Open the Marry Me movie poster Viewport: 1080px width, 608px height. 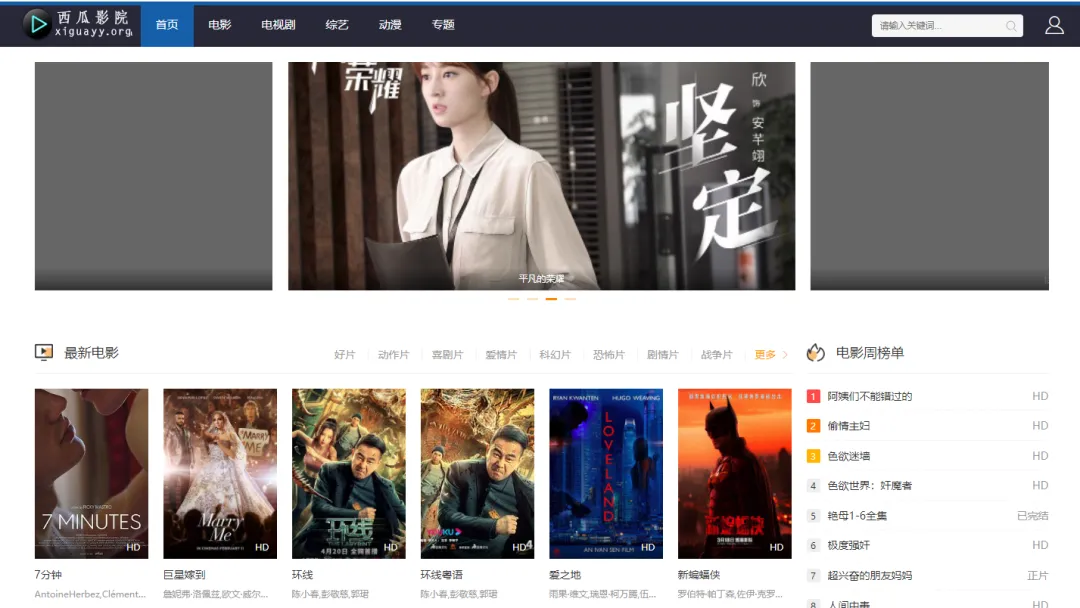(x=220, y=473)
